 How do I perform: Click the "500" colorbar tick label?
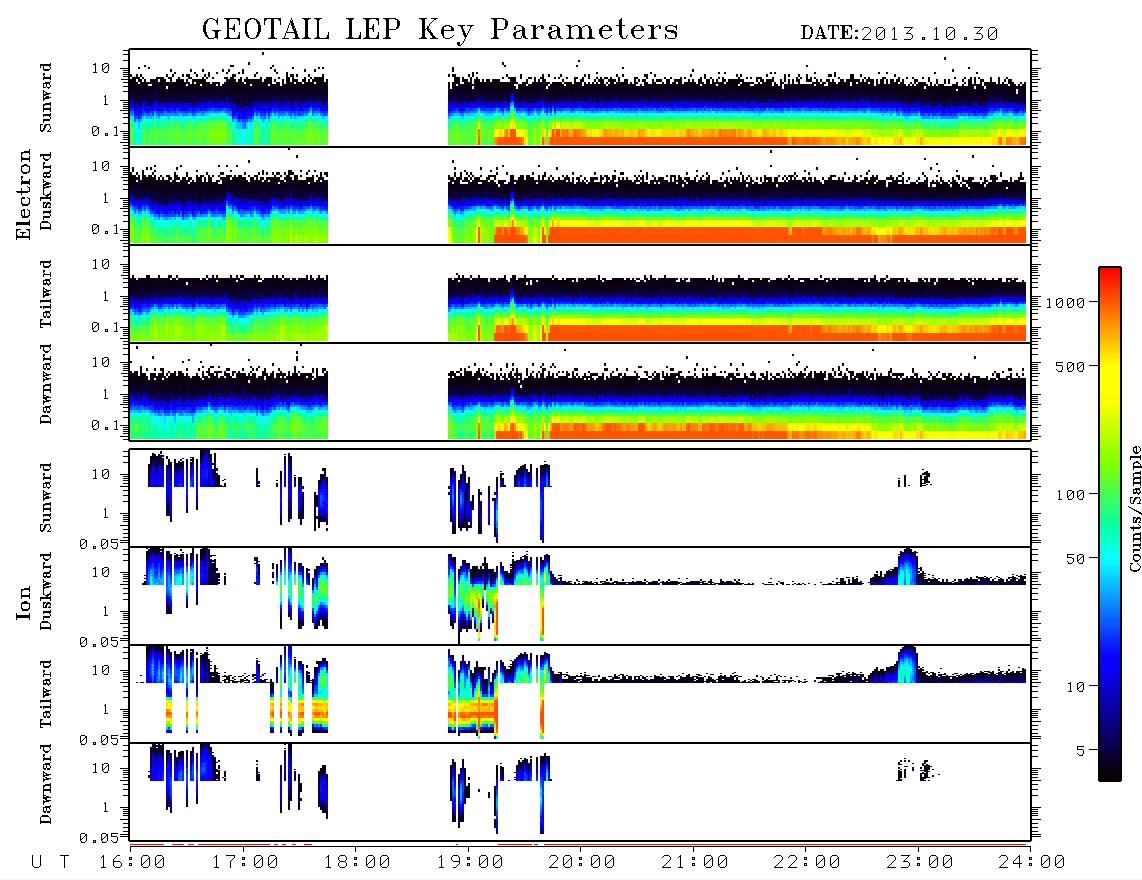click(1070, 367)
